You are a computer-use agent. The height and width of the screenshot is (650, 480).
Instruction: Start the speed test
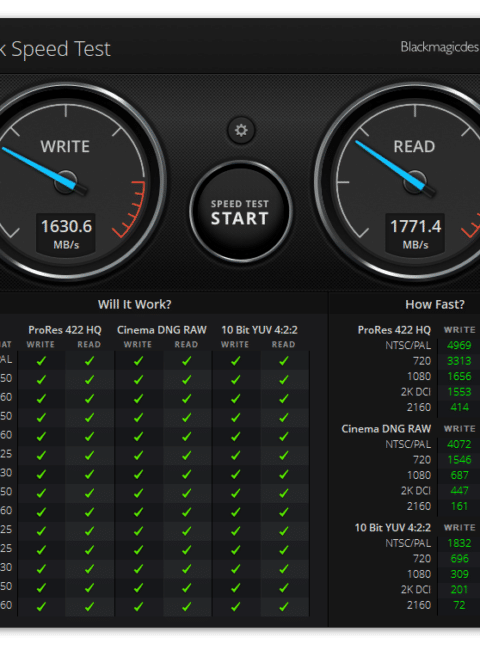[x=240, y=212]
